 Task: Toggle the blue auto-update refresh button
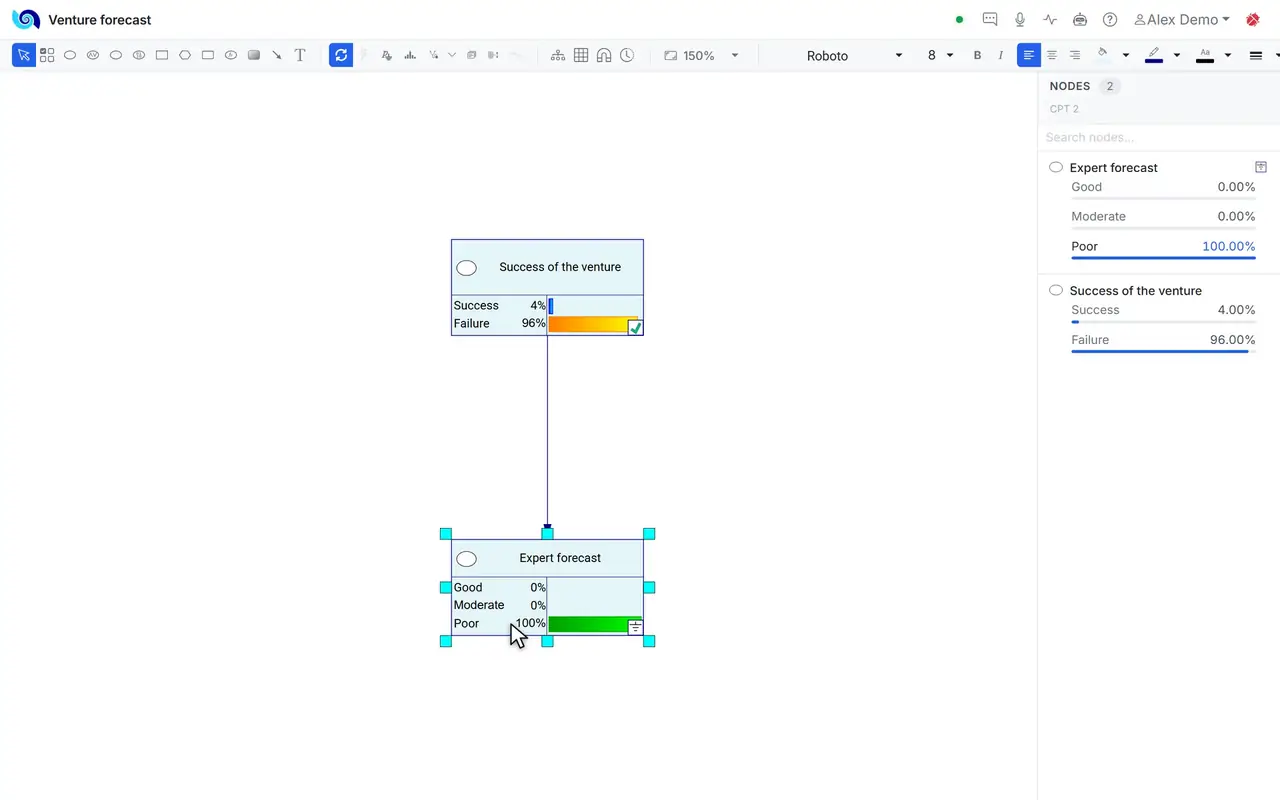point(341,55)
